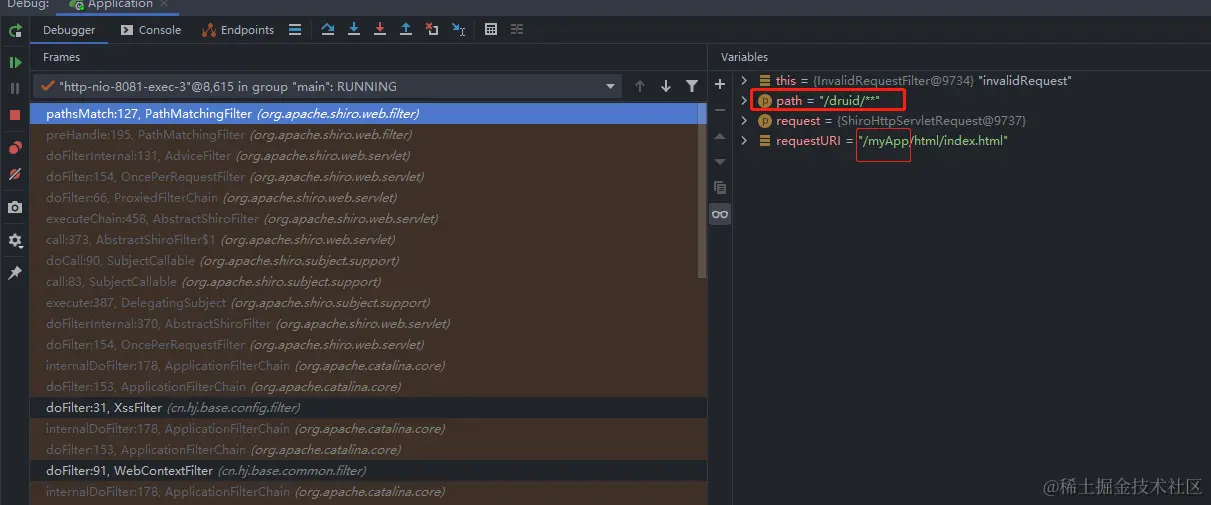Resume program execution
The image size is (1211, 505).
(15, 62)
